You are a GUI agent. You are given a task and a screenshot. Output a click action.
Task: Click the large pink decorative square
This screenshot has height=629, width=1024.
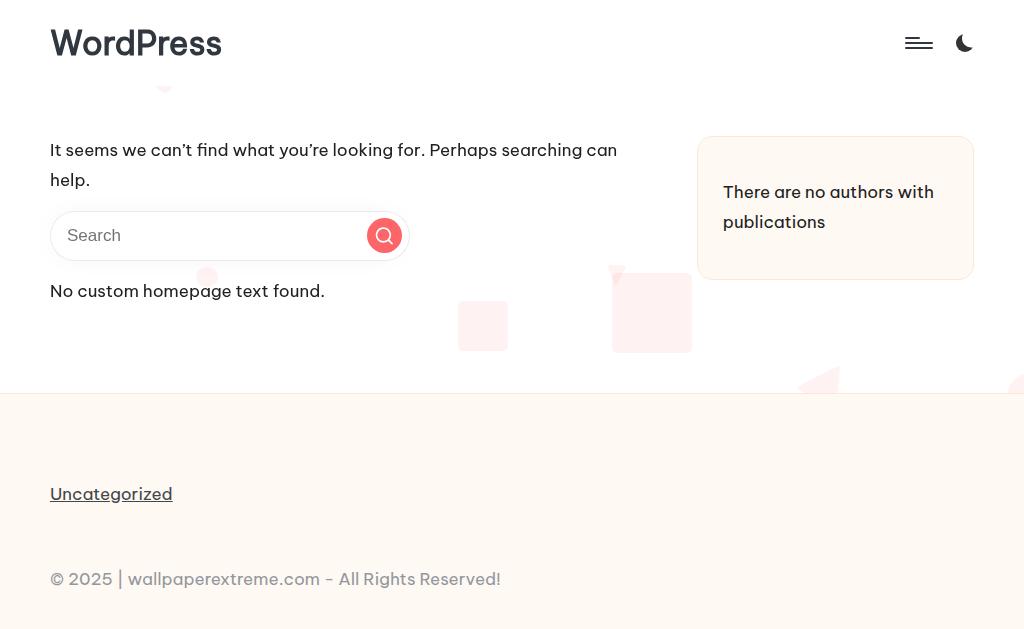pyautogui.click(x=652, y=313)
